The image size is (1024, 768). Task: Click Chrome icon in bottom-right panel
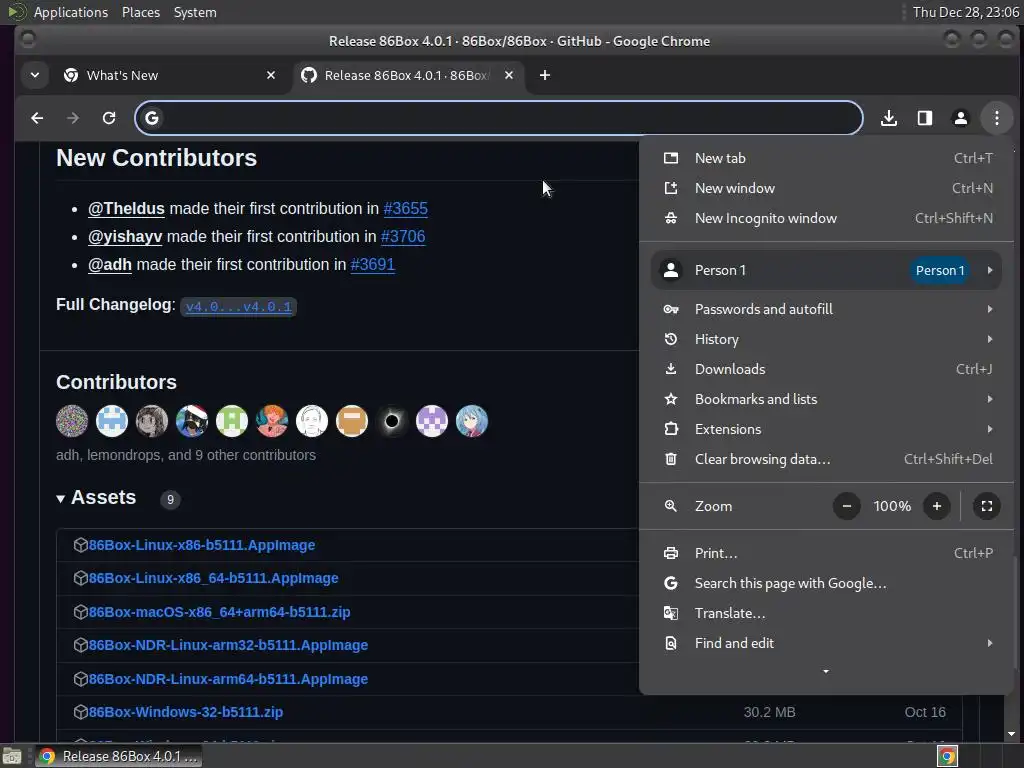[x=947, y=756]
